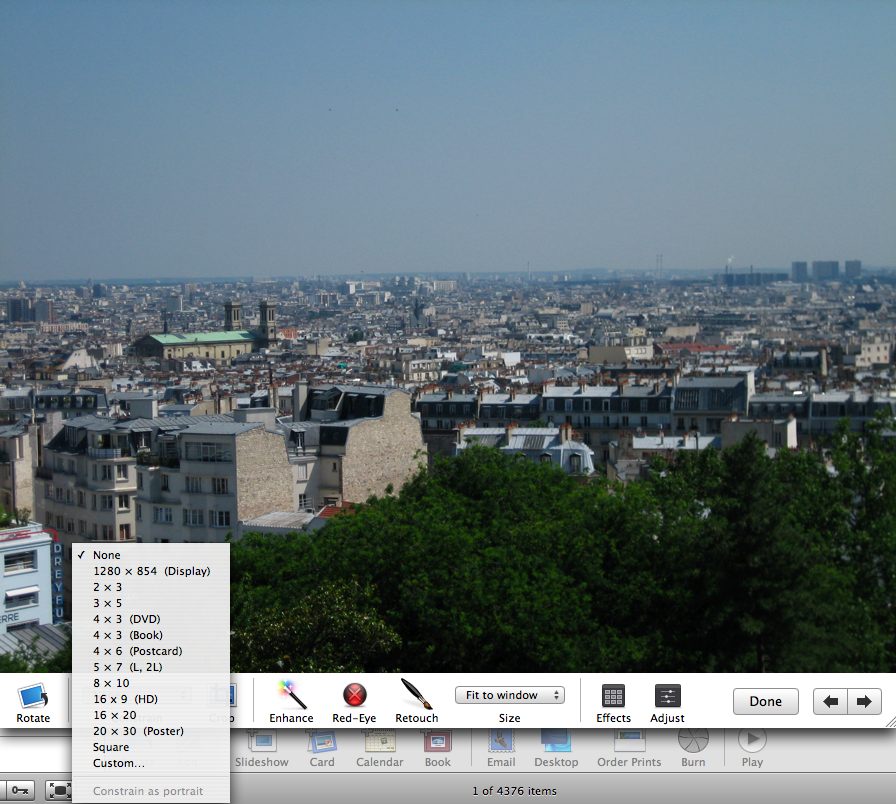Select 4 × 3 (DVD) option
The width and height of the screenshot is (896, 804).
click(151, 619)
